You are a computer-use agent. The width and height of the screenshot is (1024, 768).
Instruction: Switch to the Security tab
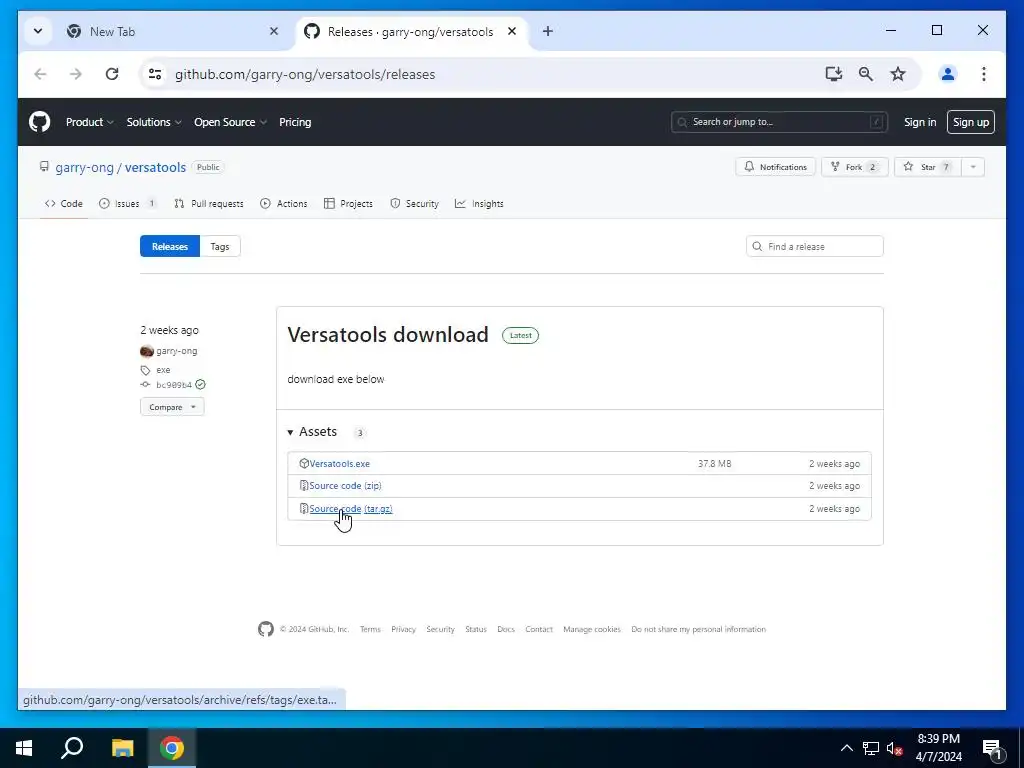(x=414, y=204)
